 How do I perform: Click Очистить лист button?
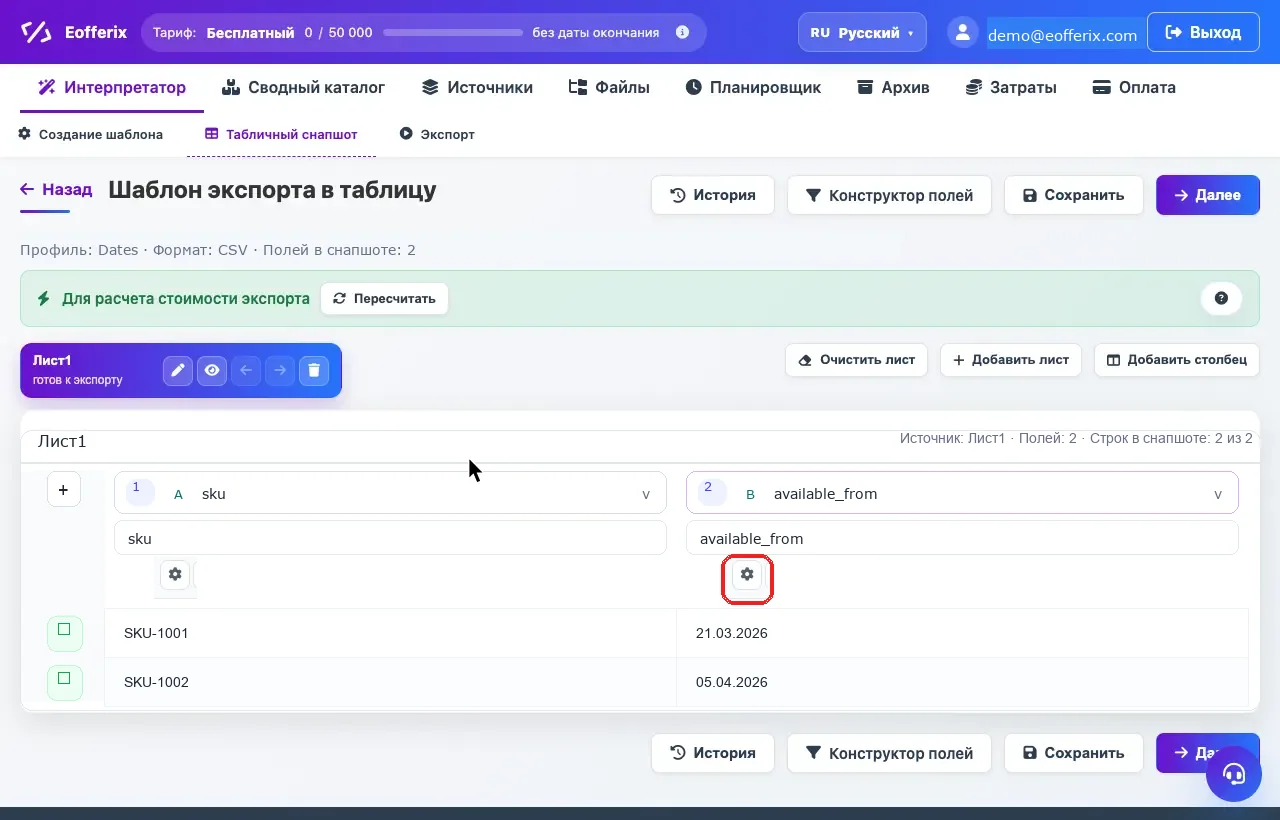(x=857, y=360)
